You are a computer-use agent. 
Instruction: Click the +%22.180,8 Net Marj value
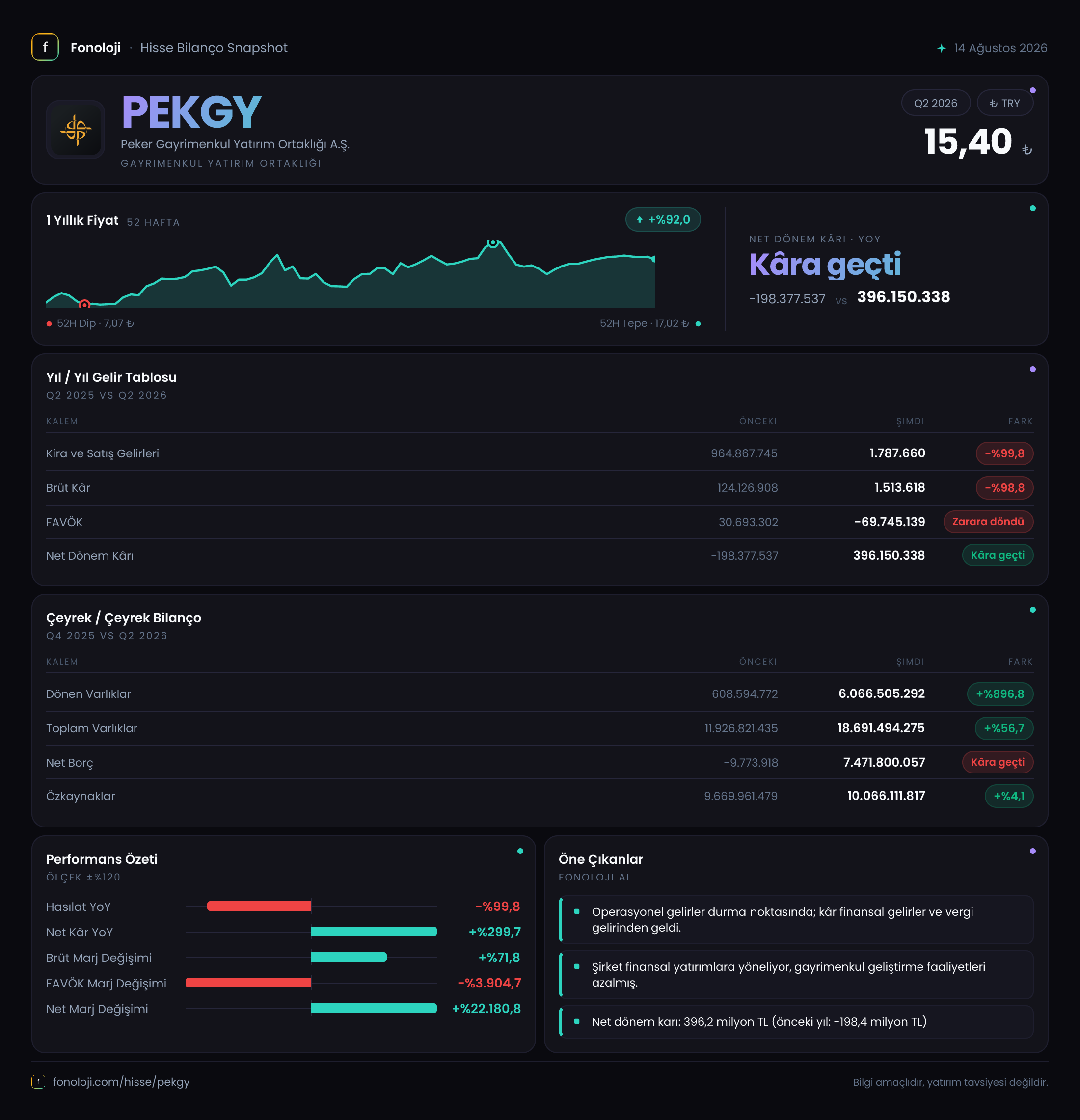click(486, 1009)
